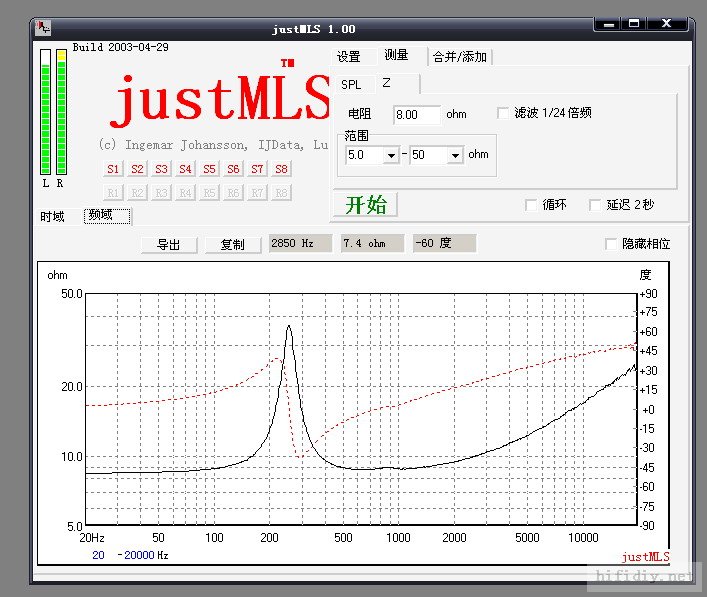
Task: Select the S2 memory slot button
Action: click(x=137, y=169)
